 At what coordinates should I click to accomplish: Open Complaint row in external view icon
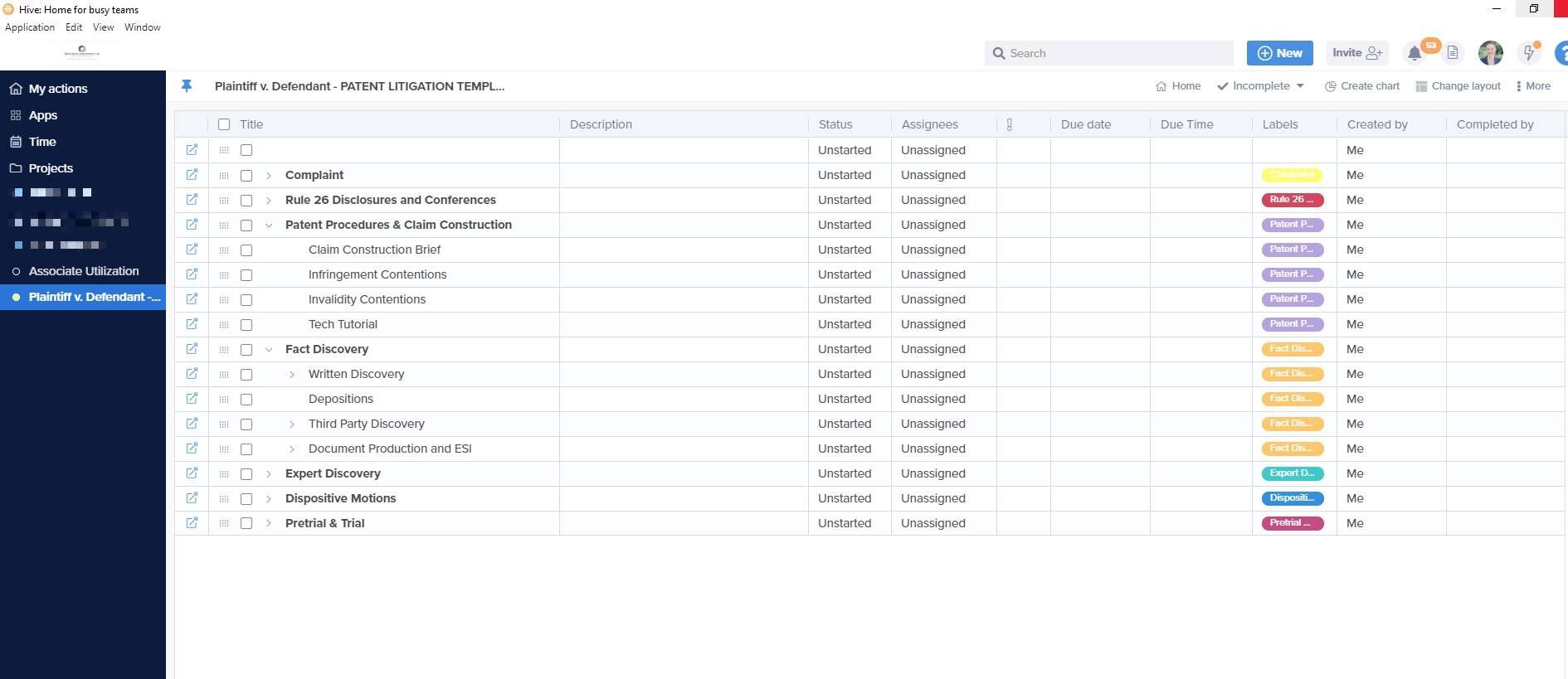[x=192, y=175]
